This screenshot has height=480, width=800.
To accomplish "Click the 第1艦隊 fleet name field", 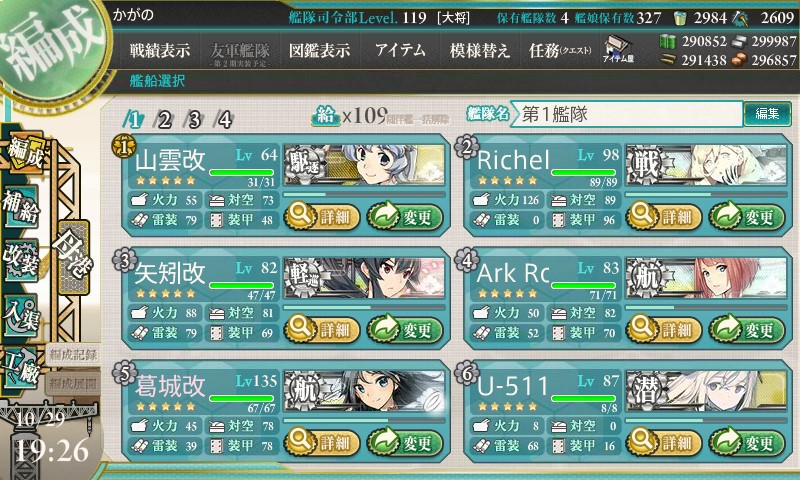I will 629,114.
